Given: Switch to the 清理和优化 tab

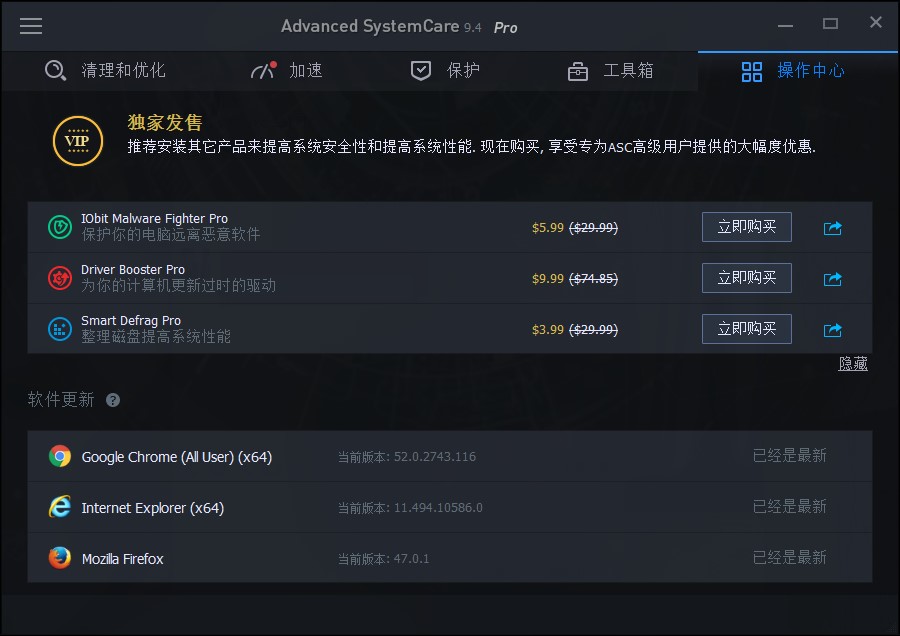Looking at the screenshot, I should [x=106, y=71].
